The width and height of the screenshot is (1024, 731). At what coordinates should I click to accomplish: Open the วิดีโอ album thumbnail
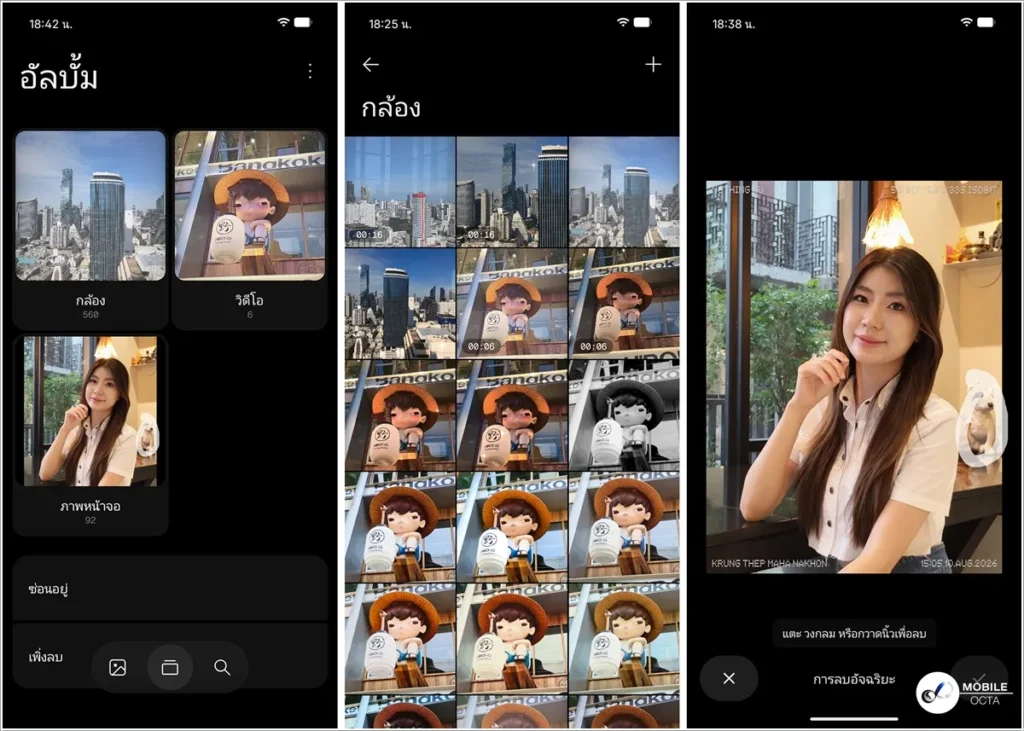click(249, 206)
